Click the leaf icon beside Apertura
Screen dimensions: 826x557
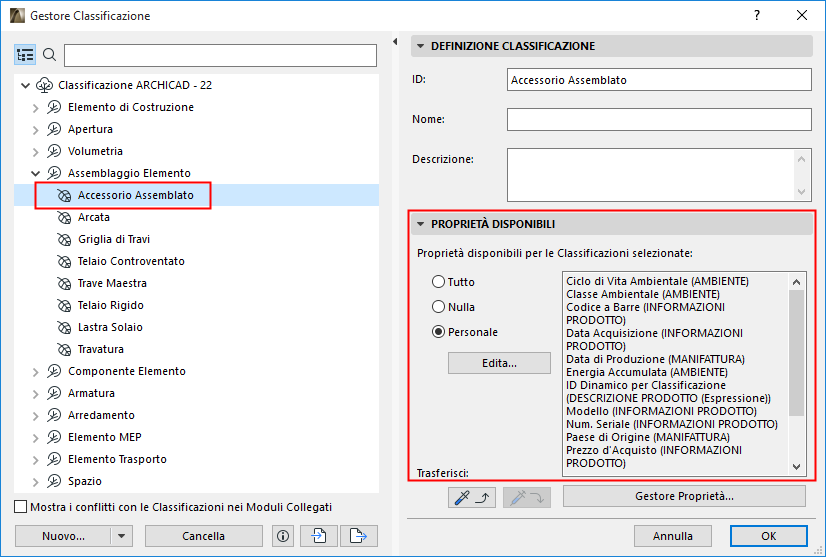click(54, 129)
